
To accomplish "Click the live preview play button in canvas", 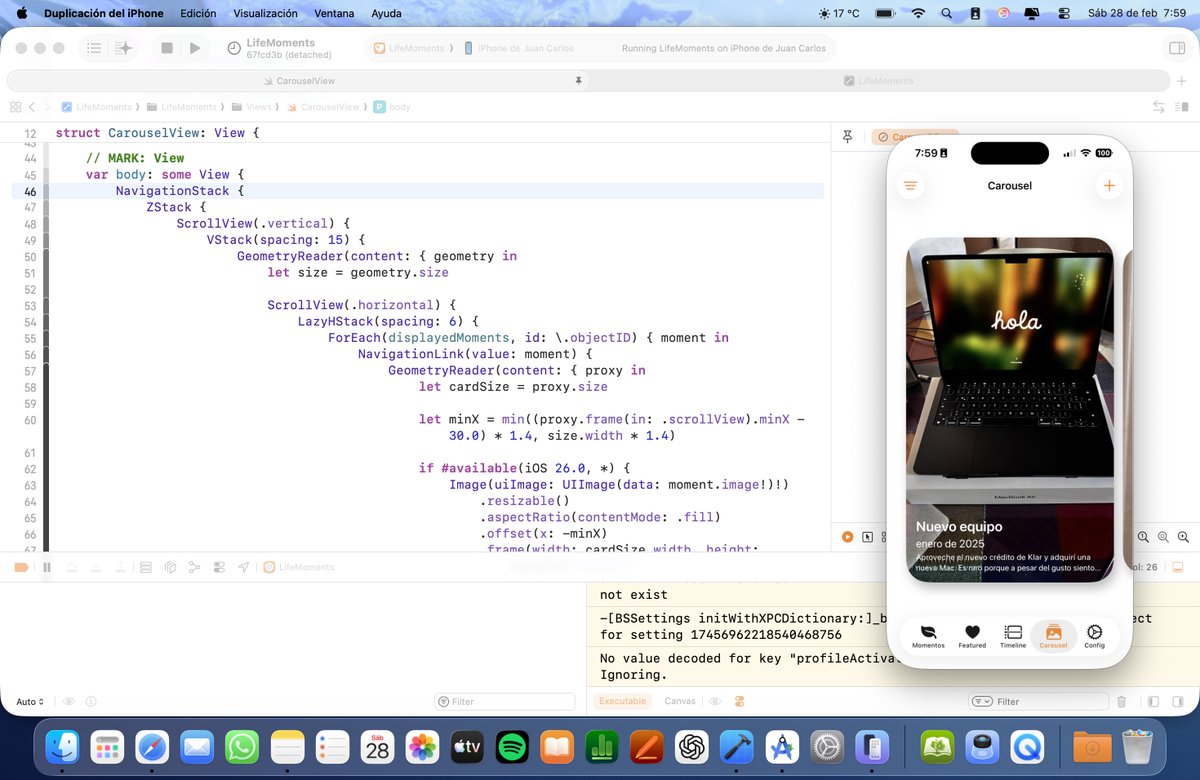I will coord(848,537).
